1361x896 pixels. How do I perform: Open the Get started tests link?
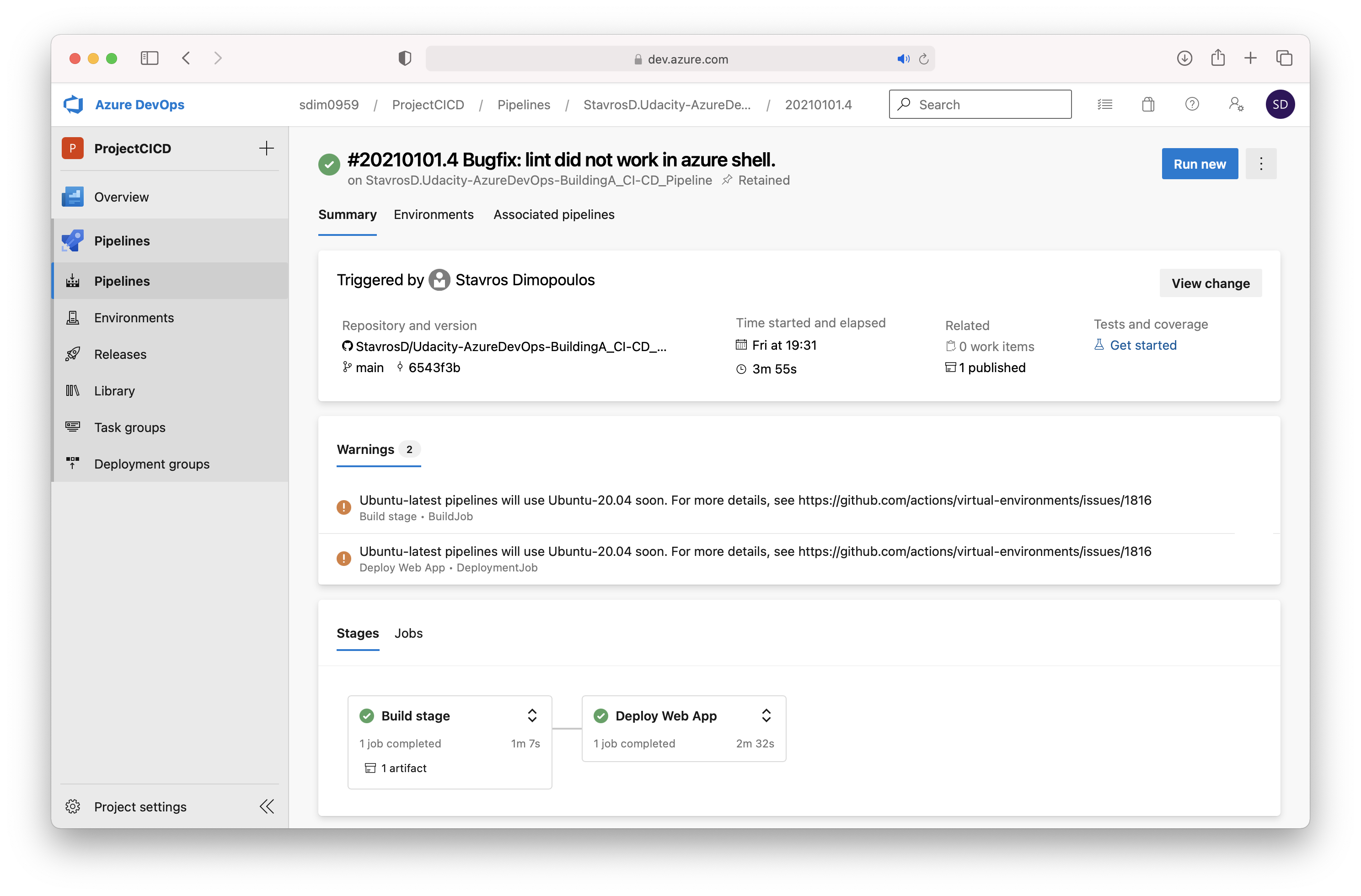[x=1142, y=345]
